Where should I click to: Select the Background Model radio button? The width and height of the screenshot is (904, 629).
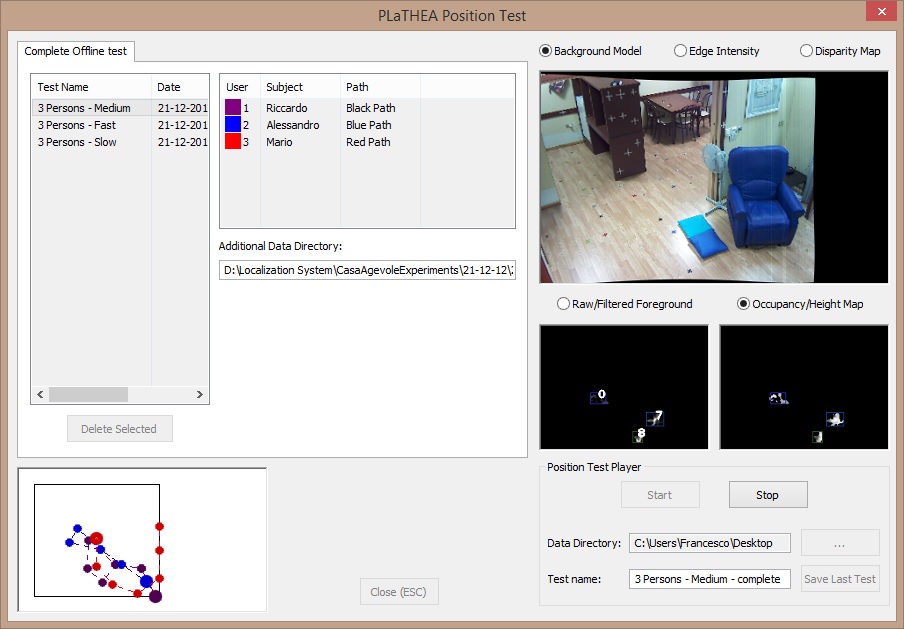(x=546, y=51)
